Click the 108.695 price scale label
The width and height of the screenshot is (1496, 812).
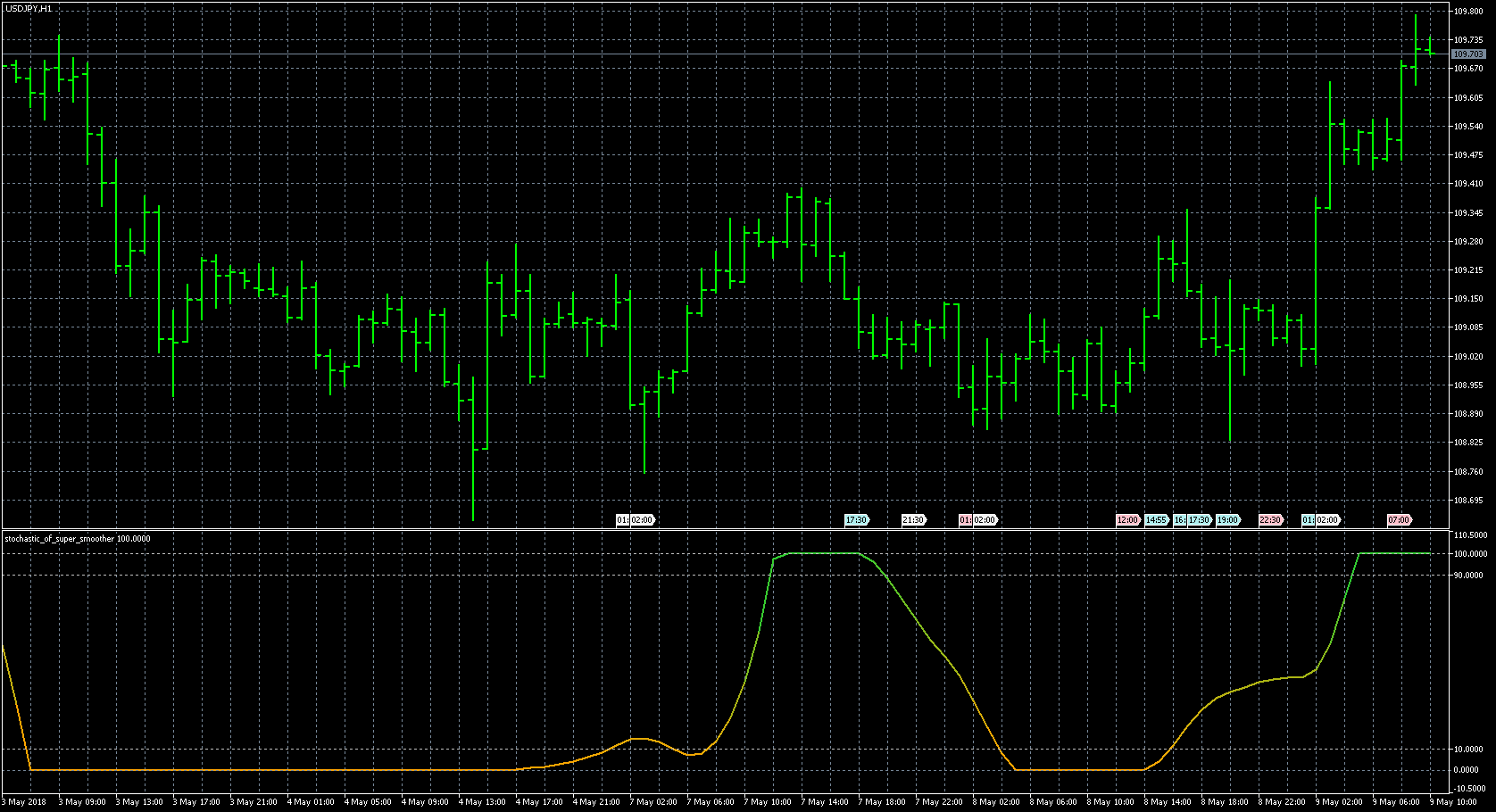1468,501
